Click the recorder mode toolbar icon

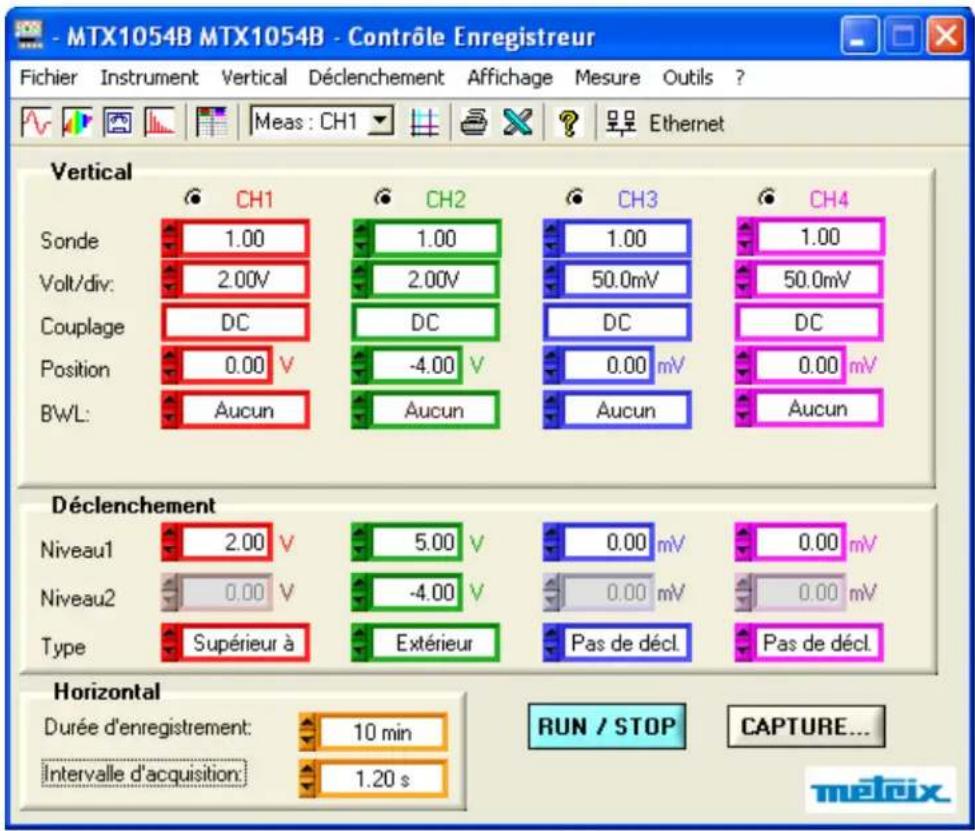(118, 122)
